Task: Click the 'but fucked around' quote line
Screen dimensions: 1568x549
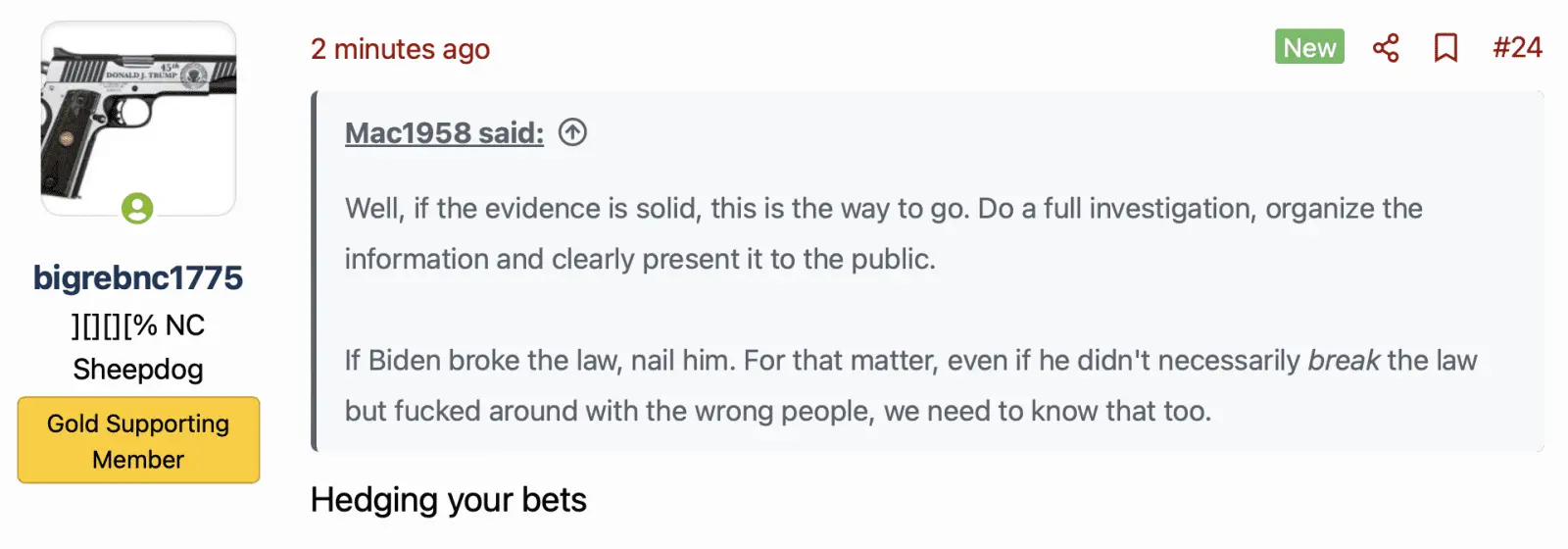Action: [777, 411]
